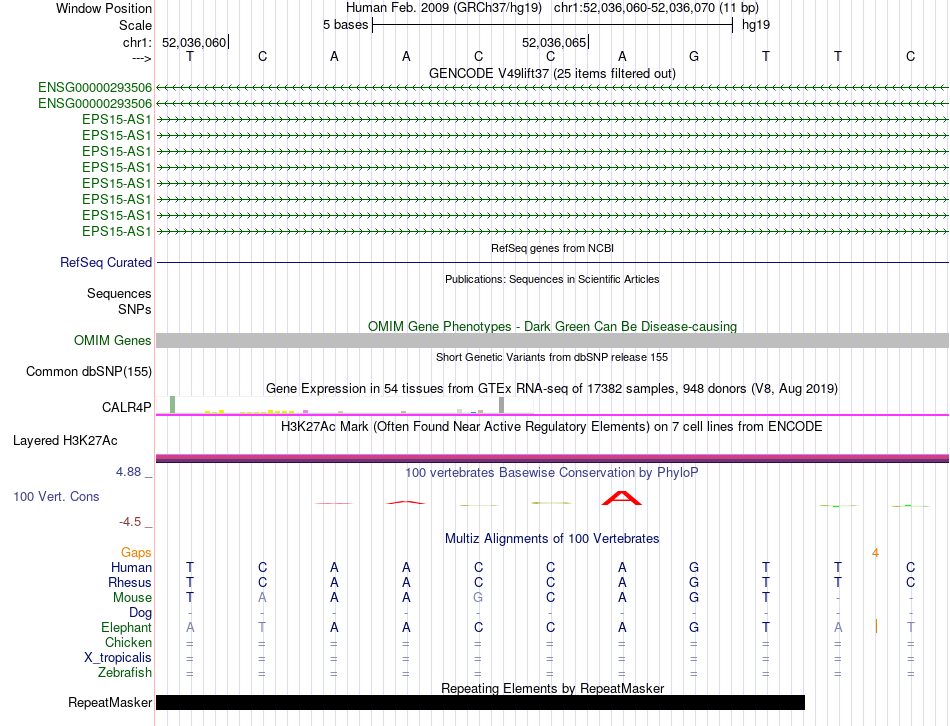This screenshot has height=726, width=950.
Task: Click the RefSeq Curated track label
Action: (106, 262)
